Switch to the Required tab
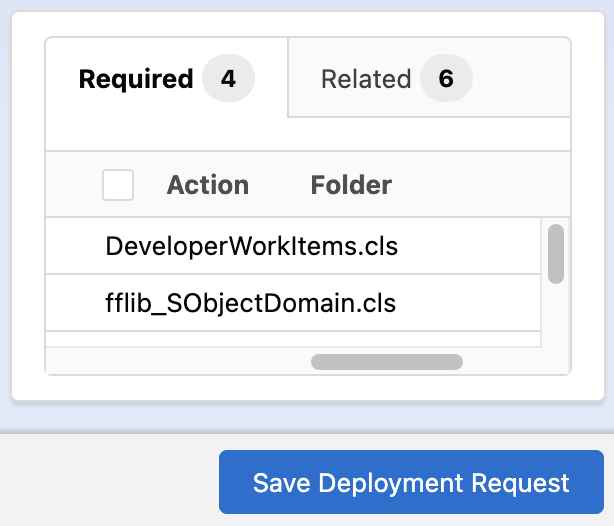Screen dimensions: 614x526 point(167,78)
